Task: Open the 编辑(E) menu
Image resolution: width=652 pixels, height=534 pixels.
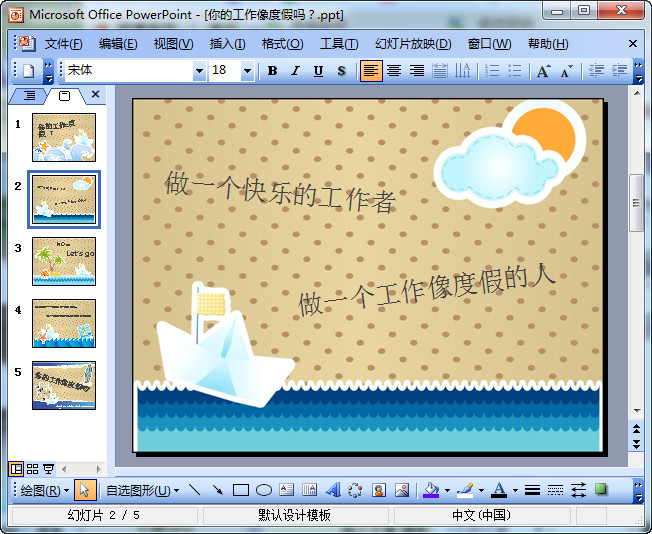Action: click(x=118, y=44)
